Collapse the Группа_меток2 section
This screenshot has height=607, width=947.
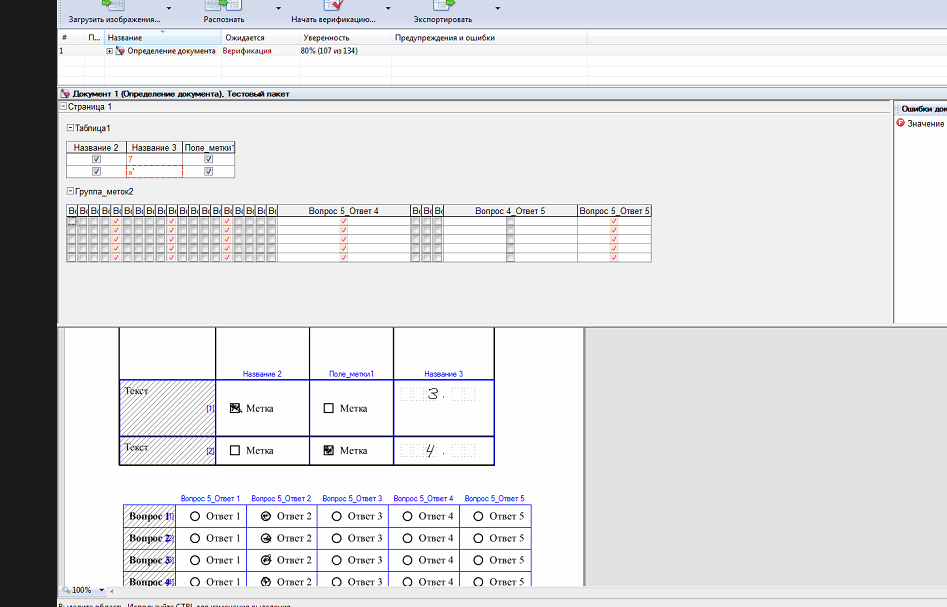click(70, 190)
